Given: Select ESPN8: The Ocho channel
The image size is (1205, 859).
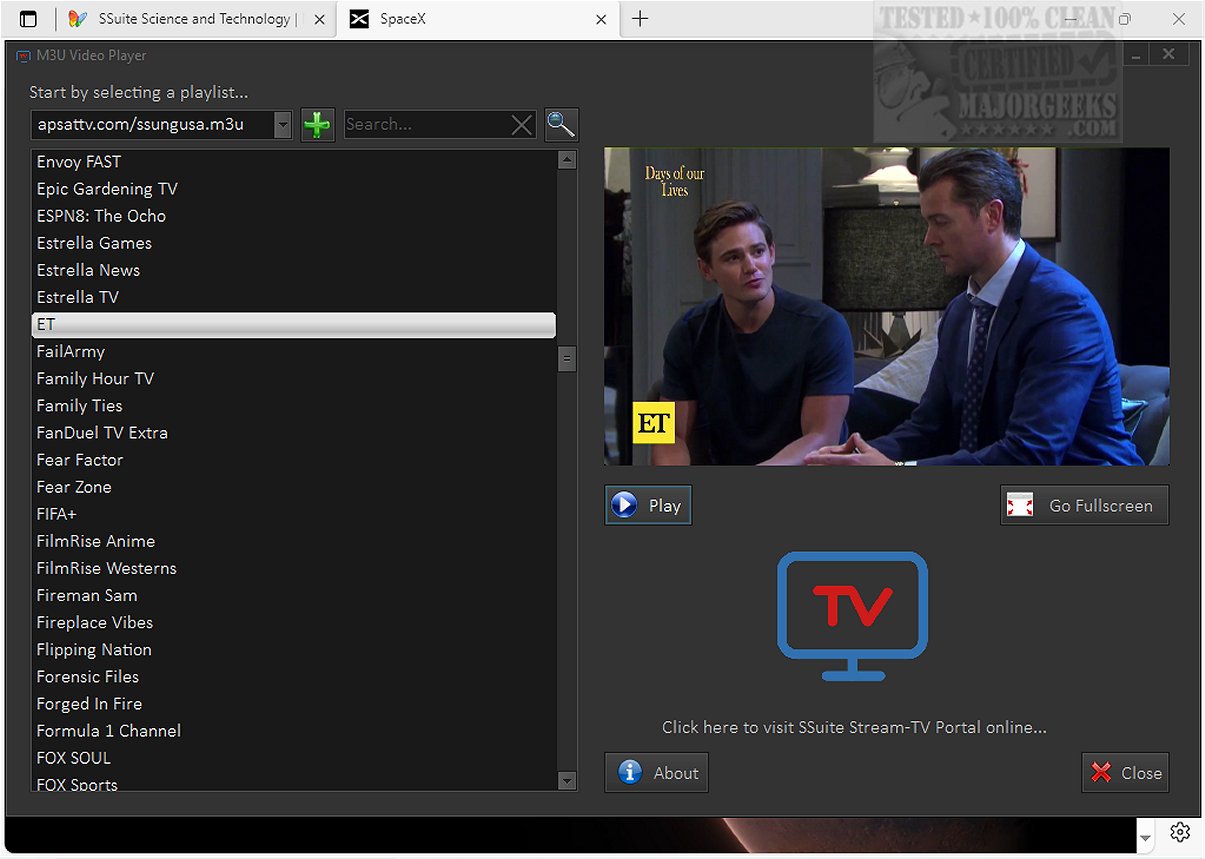Looking at the screenshot, I should [294, 216].
